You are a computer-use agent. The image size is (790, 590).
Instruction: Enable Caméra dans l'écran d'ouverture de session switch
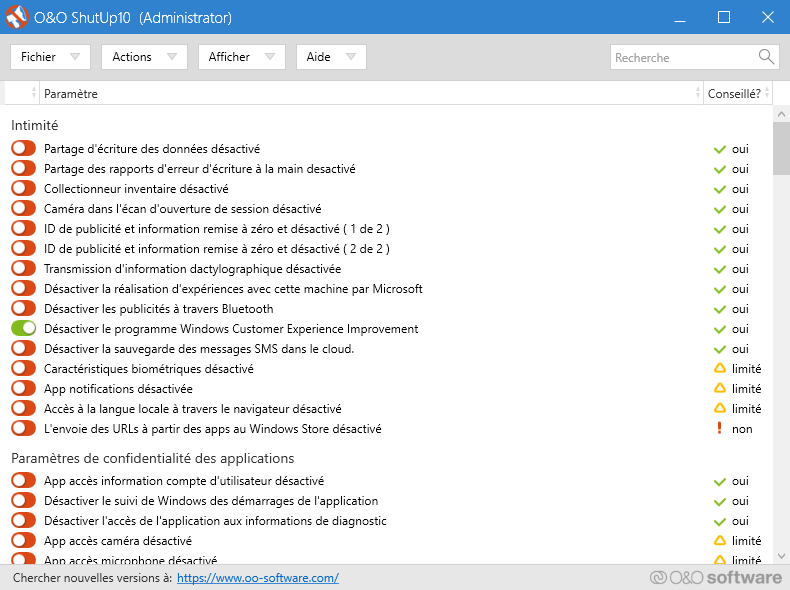pos(24,208)
